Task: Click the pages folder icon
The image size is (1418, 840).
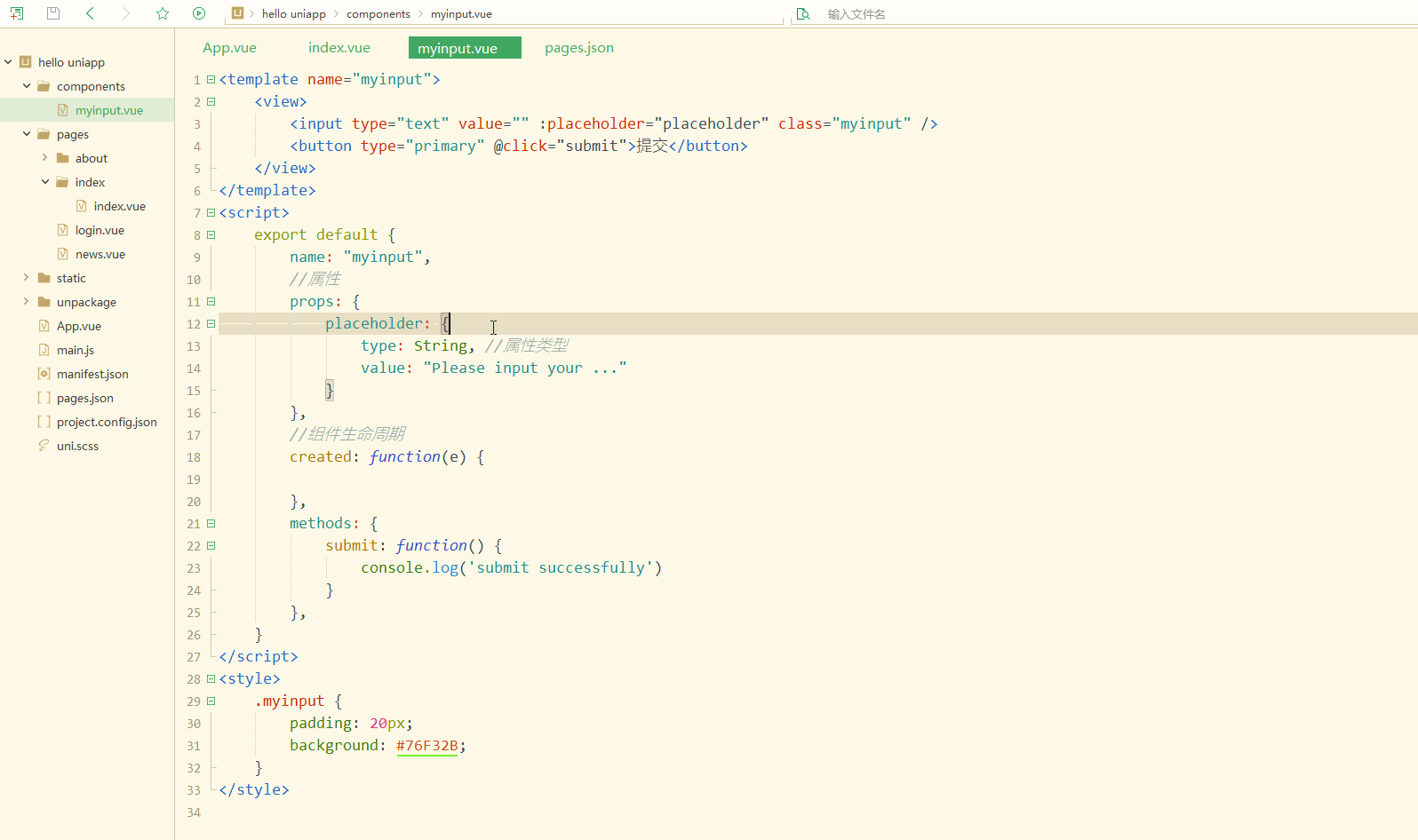Action: (x=44, y=134)
